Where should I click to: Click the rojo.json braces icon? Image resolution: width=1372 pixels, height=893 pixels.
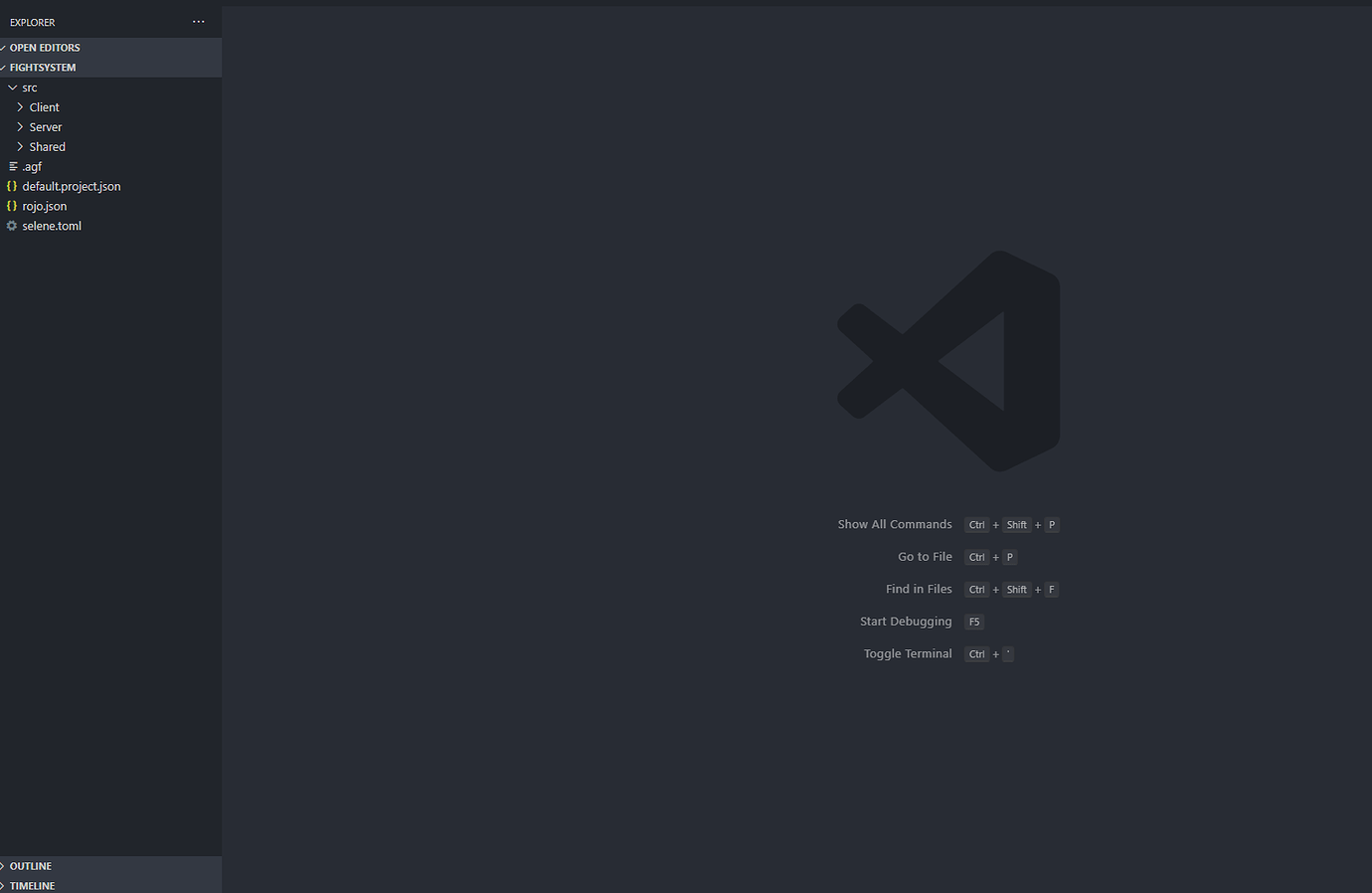(12, 206)
